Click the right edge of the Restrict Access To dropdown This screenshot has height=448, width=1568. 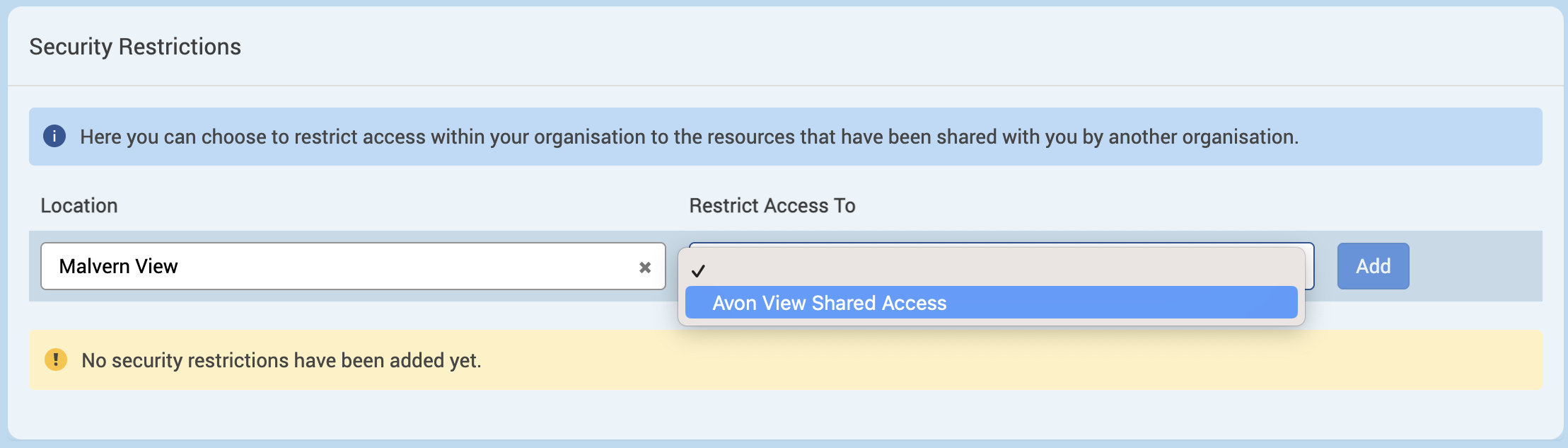(1310, 266)
